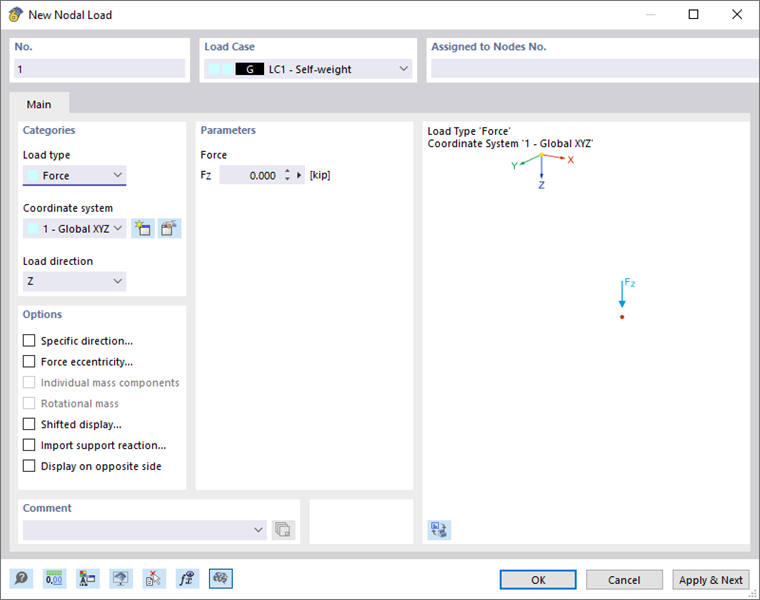Click the black G category badge in Load Case
The width and height of the screenshot is (760, 600).
tap(250, 69)
